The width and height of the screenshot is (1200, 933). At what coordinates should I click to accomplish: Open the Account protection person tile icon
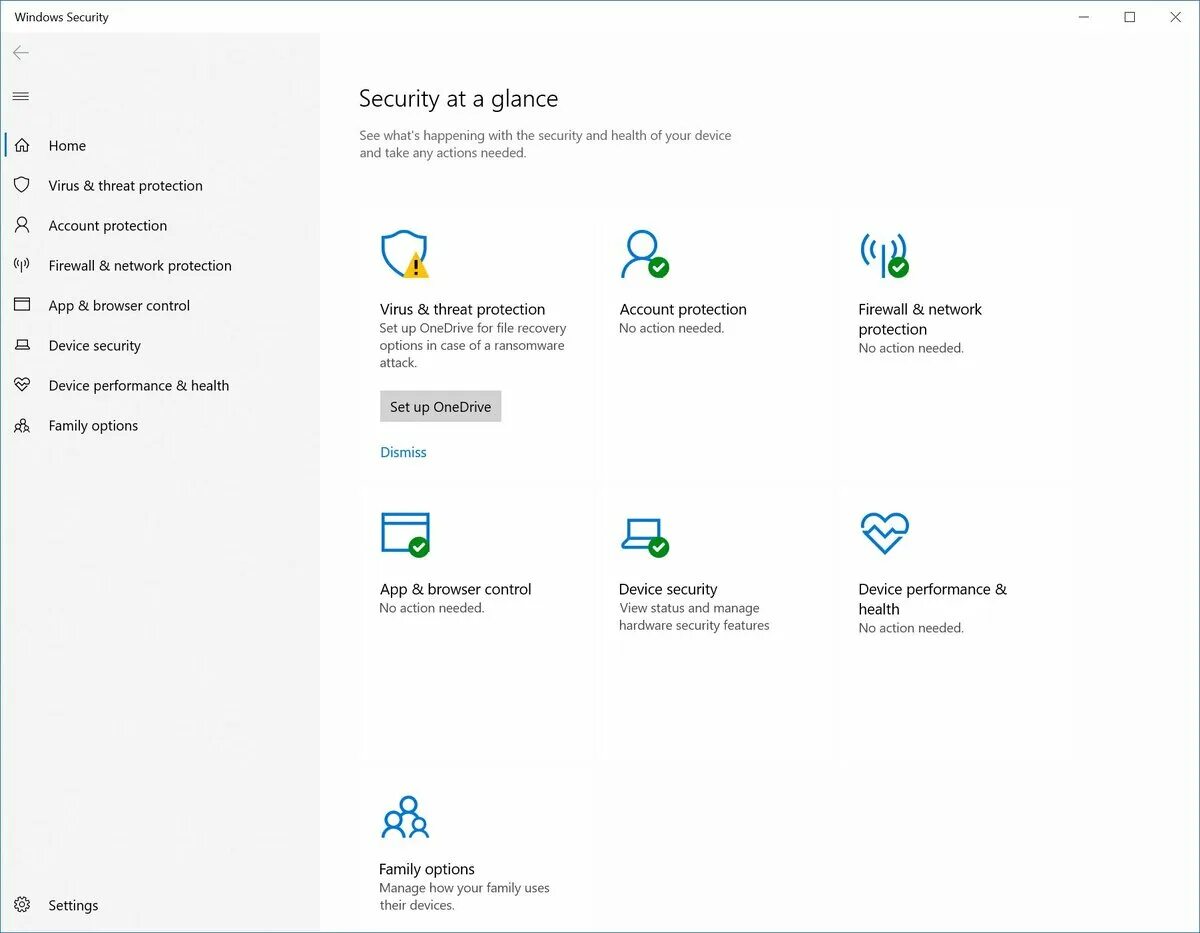[643, 254]
